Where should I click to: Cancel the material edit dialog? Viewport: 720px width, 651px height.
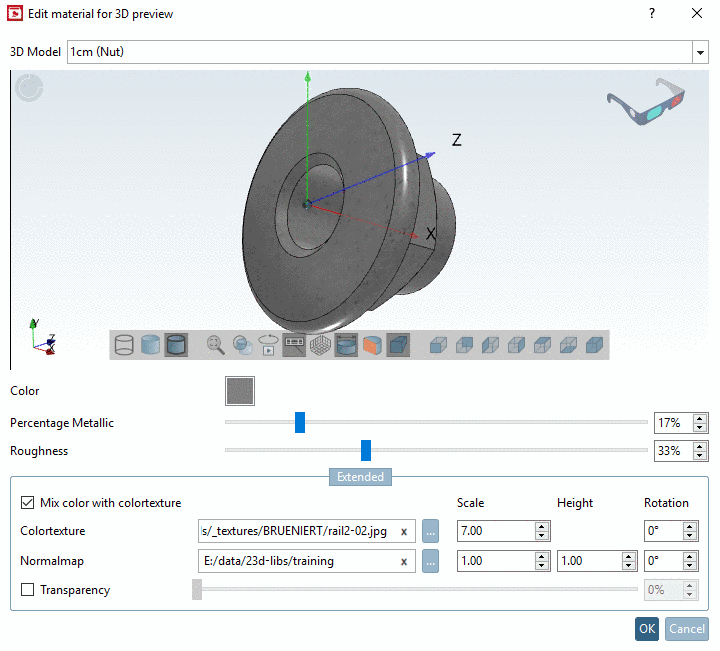click(686, 628)
